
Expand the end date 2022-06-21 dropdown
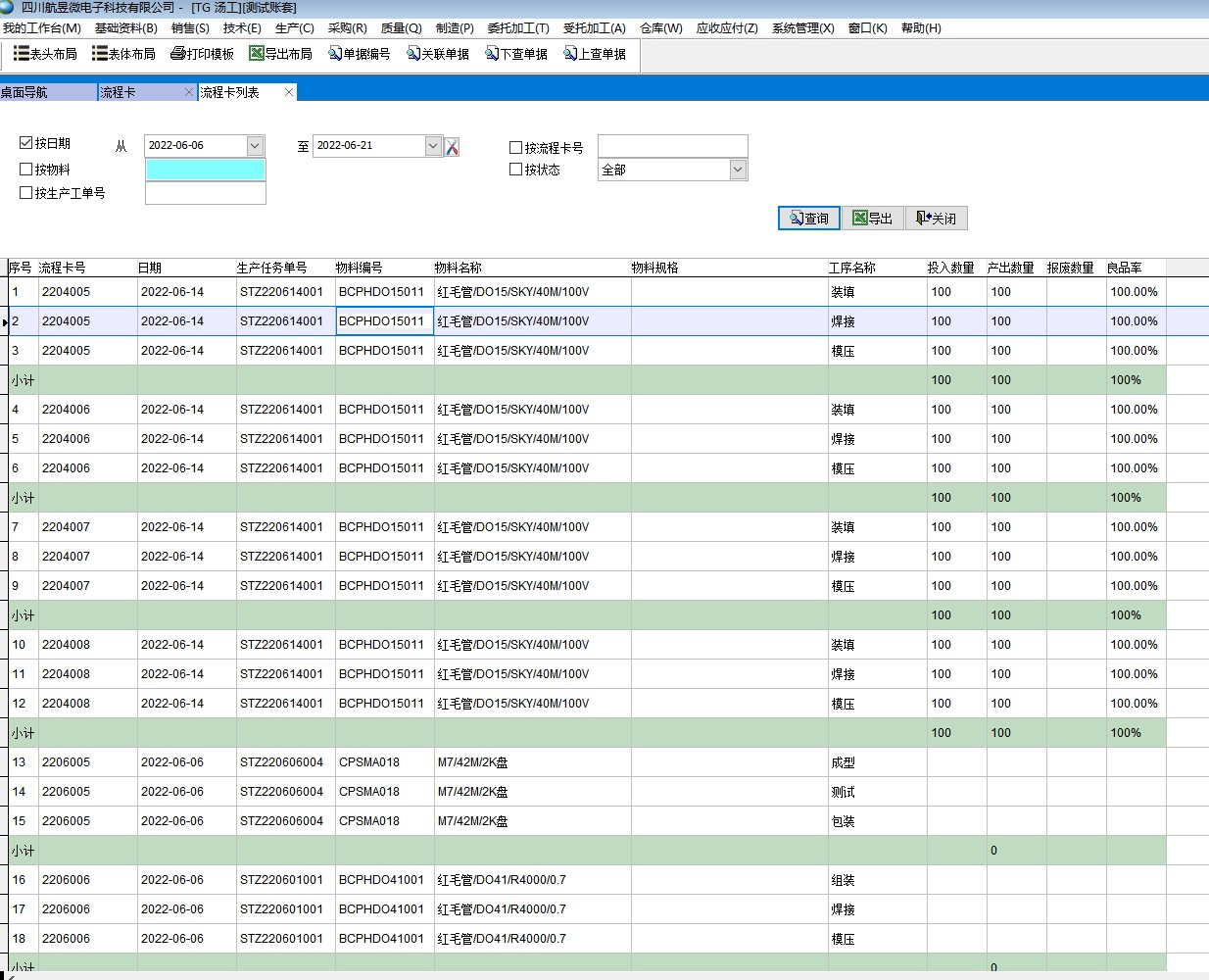[433, 146]
